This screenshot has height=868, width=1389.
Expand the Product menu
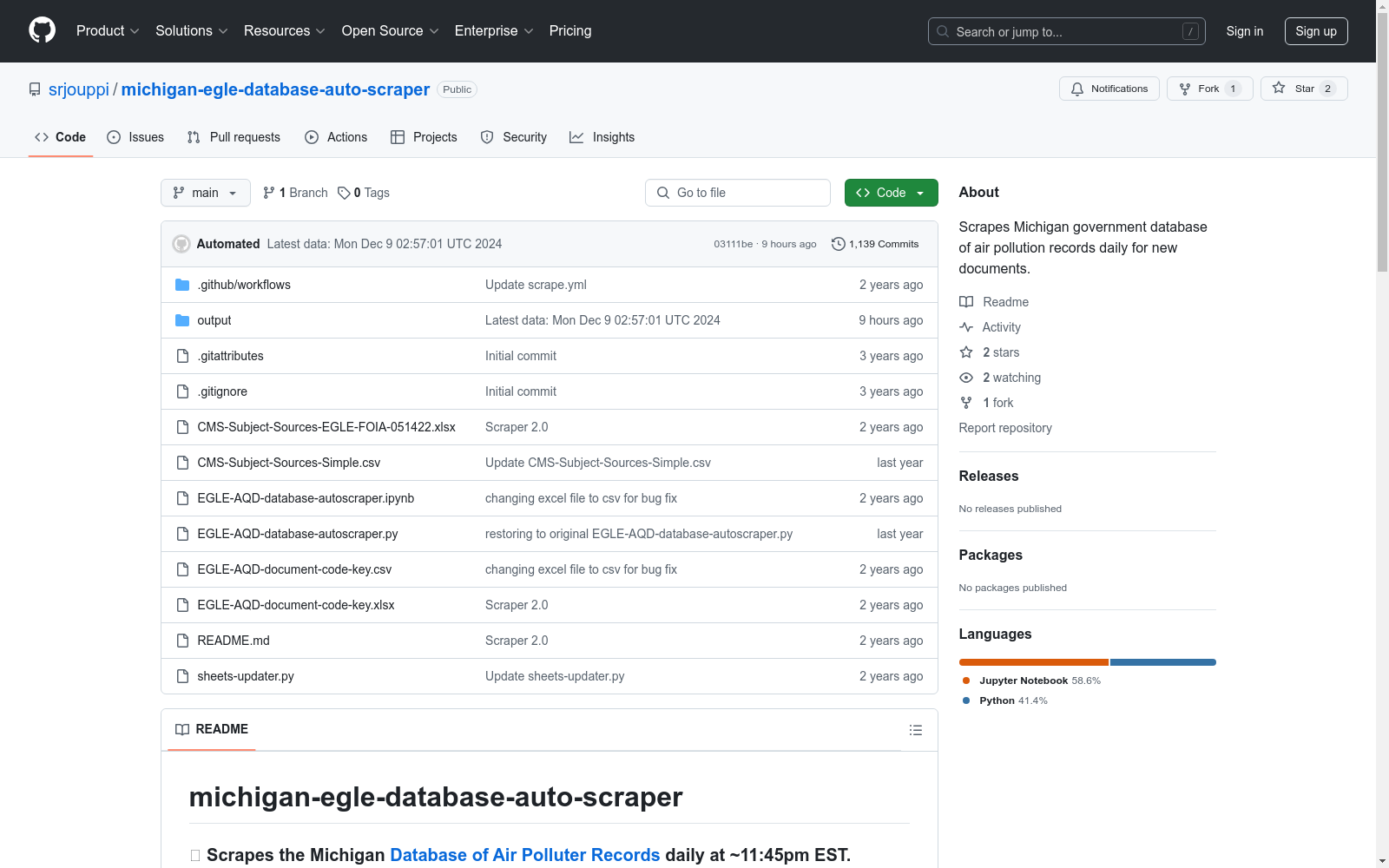[108, 30]
